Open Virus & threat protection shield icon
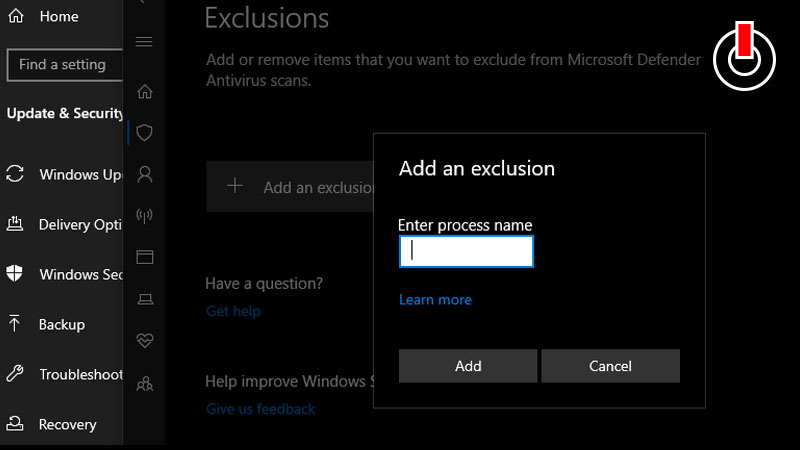800x450 pixels. tap(145, 133)
